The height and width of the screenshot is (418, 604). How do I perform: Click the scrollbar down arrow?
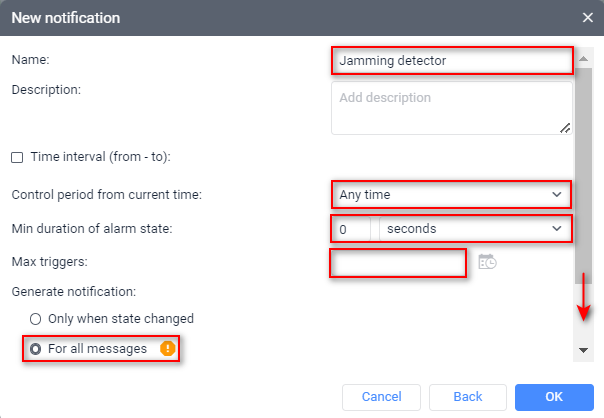point(582,350)
